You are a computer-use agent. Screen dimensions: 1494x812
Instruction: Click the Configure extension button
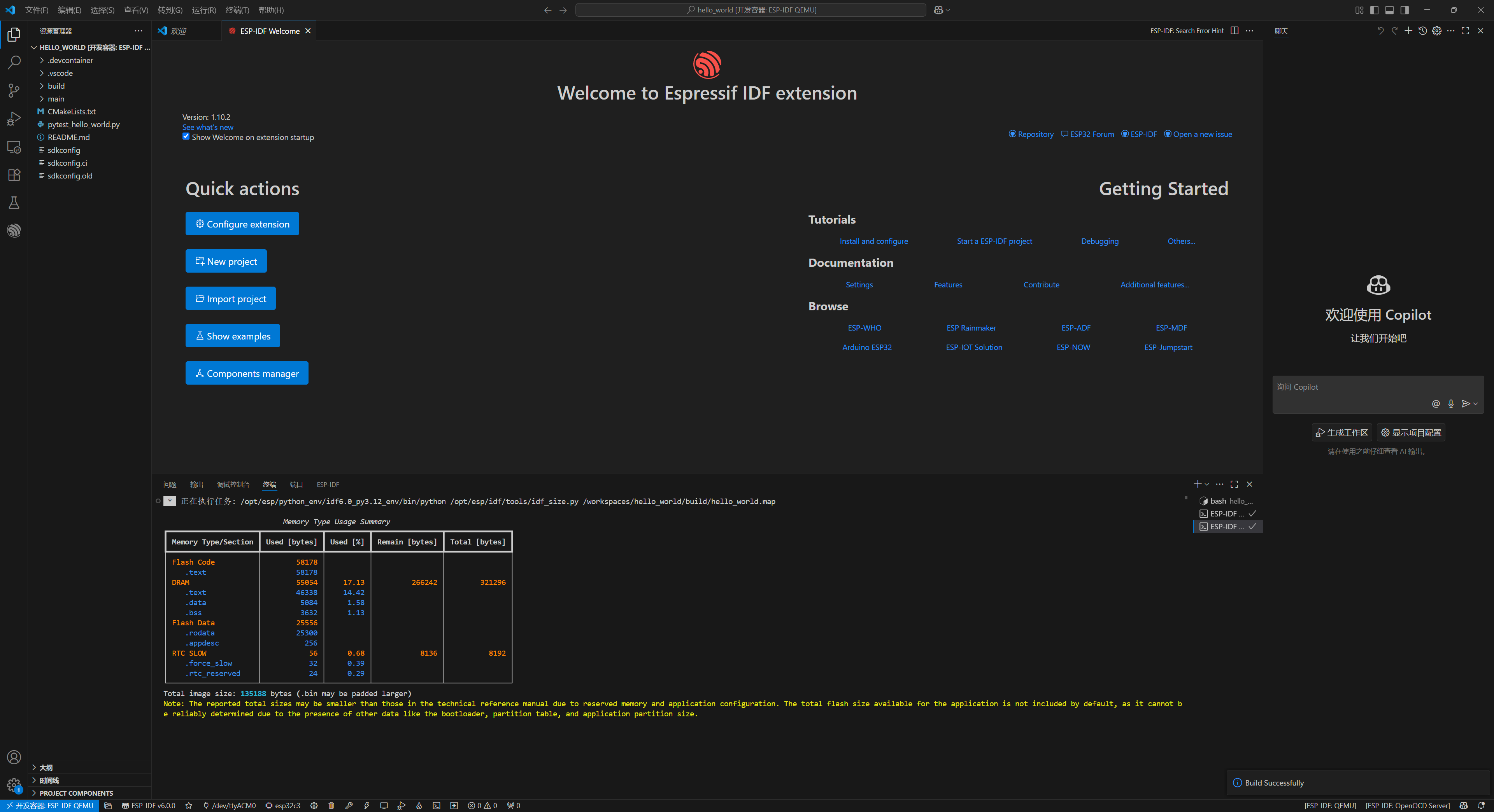(x=242, y=224)
